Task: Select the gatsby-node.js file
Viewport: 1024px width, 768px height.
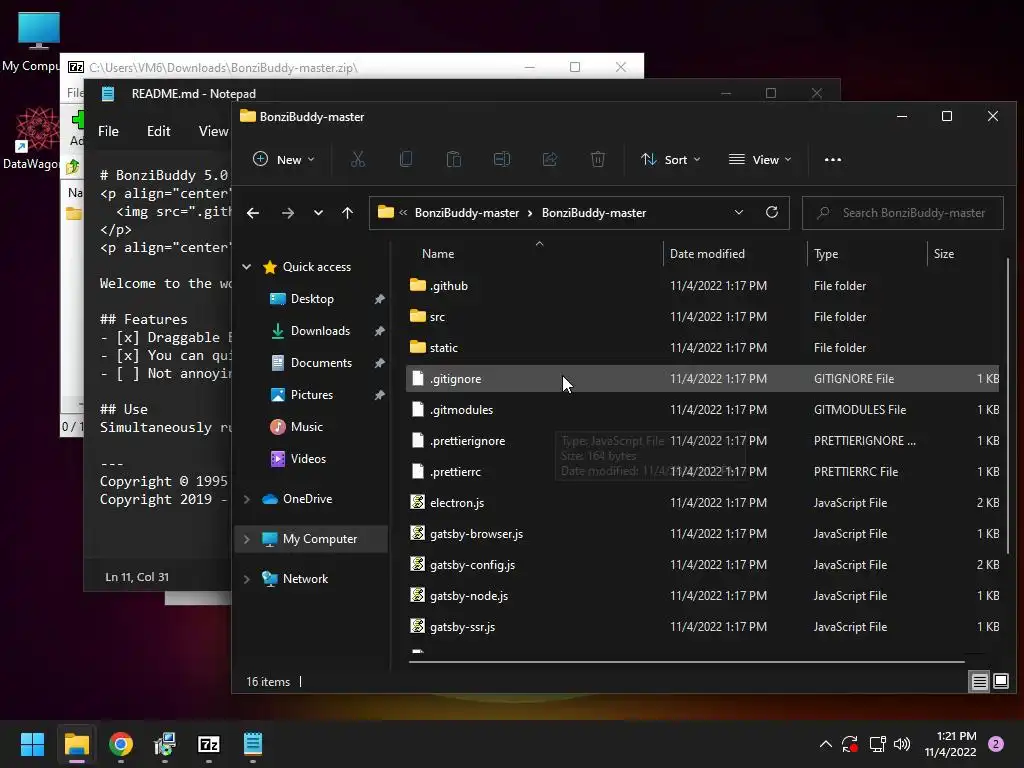Action: tap(703, 596)
